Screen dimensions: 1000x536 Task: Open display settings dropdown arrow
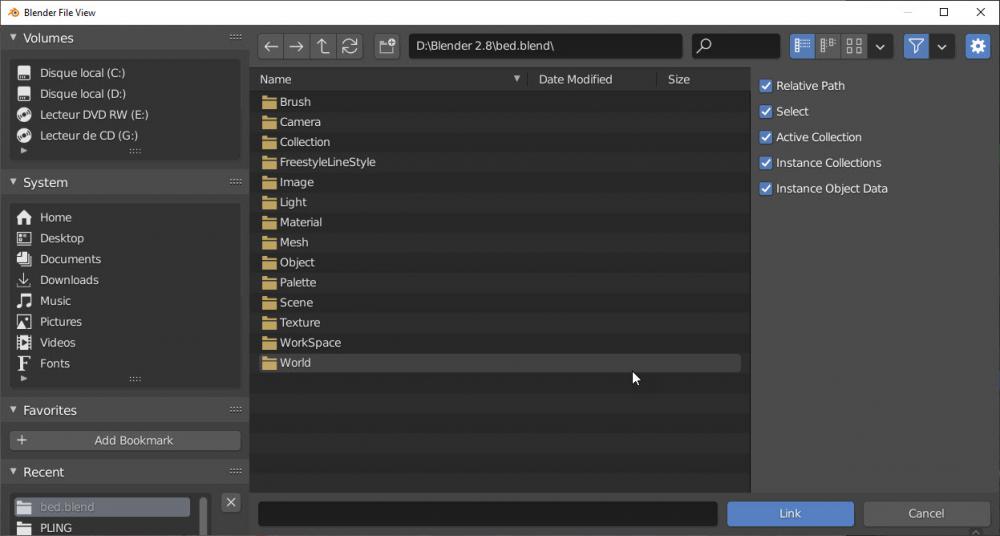tap(880, 46)
